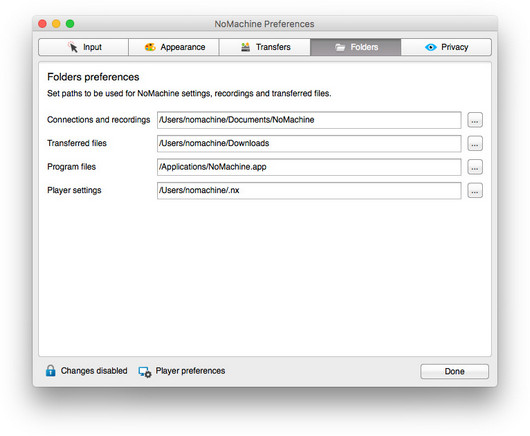Browse for Player settings folder
The image size is (530, 436).
click(475, 191)
